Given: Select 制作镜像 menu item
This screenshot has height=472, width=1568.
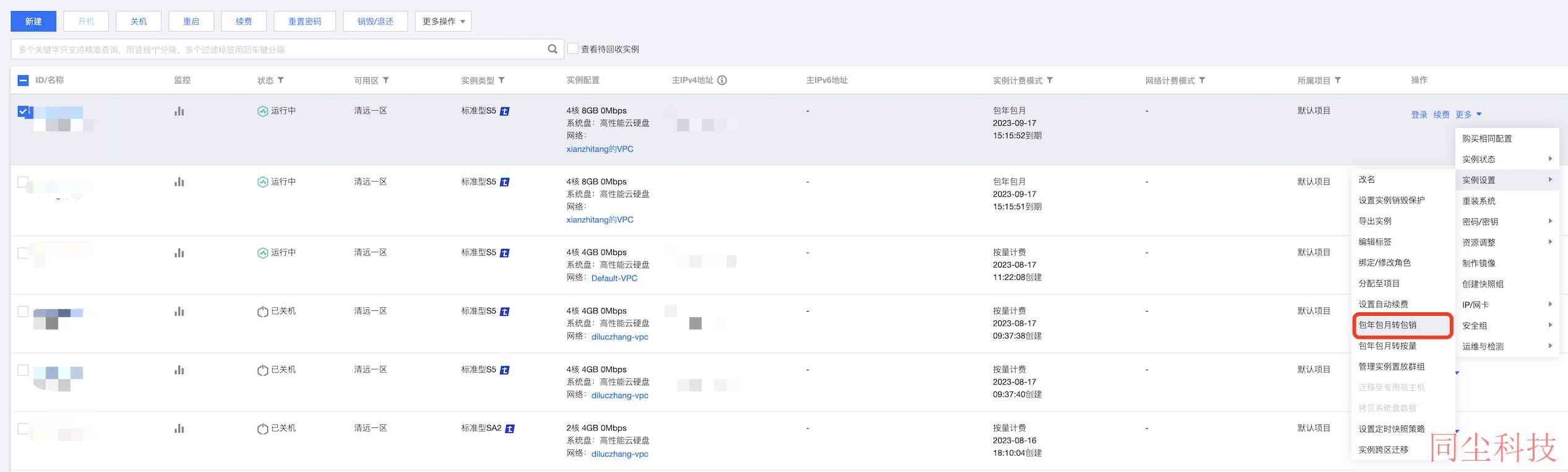Looking at the screenshot, I should point(1507,263).
